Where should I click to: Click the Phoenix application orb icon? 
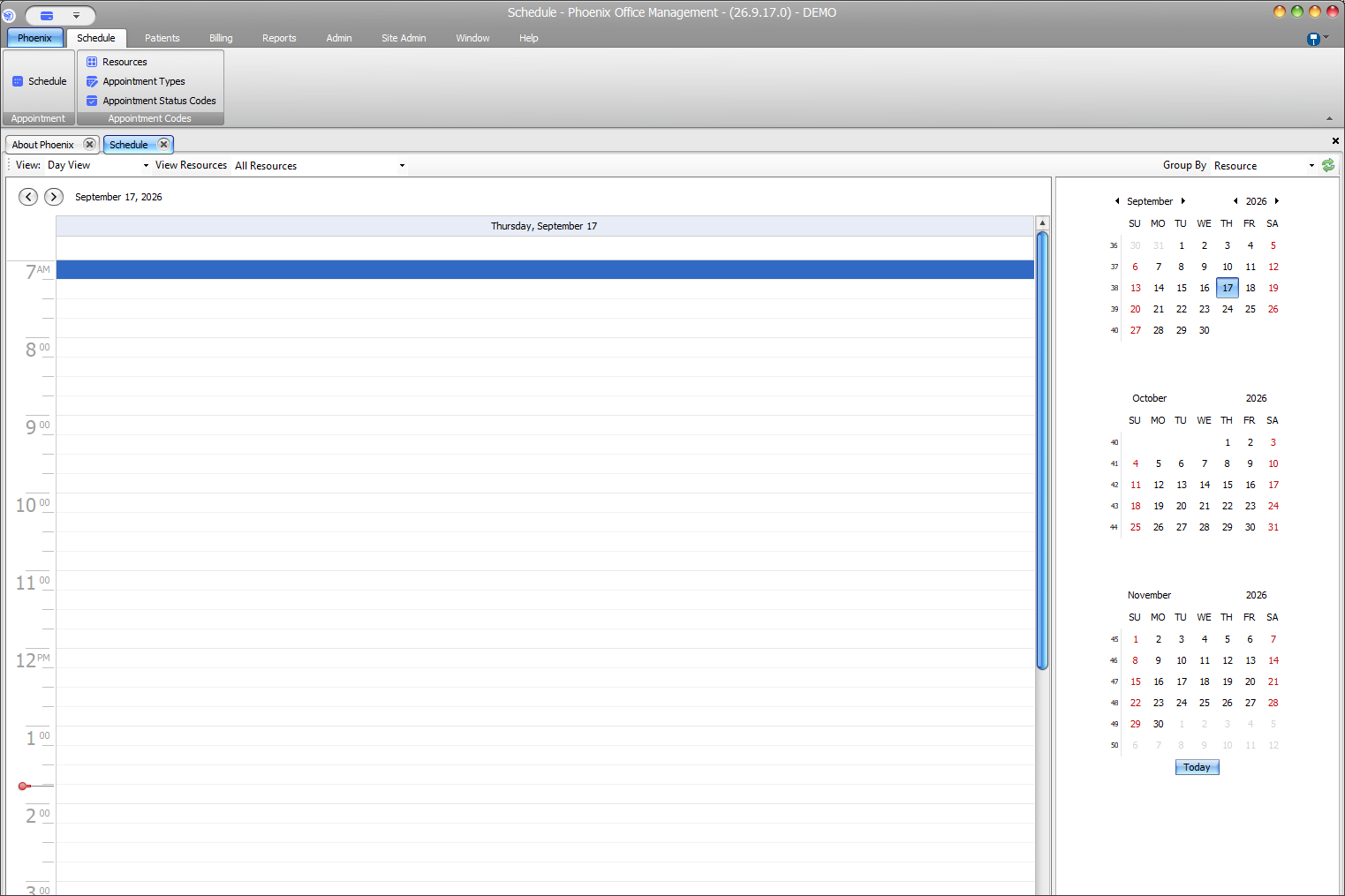tap(9, 15)
